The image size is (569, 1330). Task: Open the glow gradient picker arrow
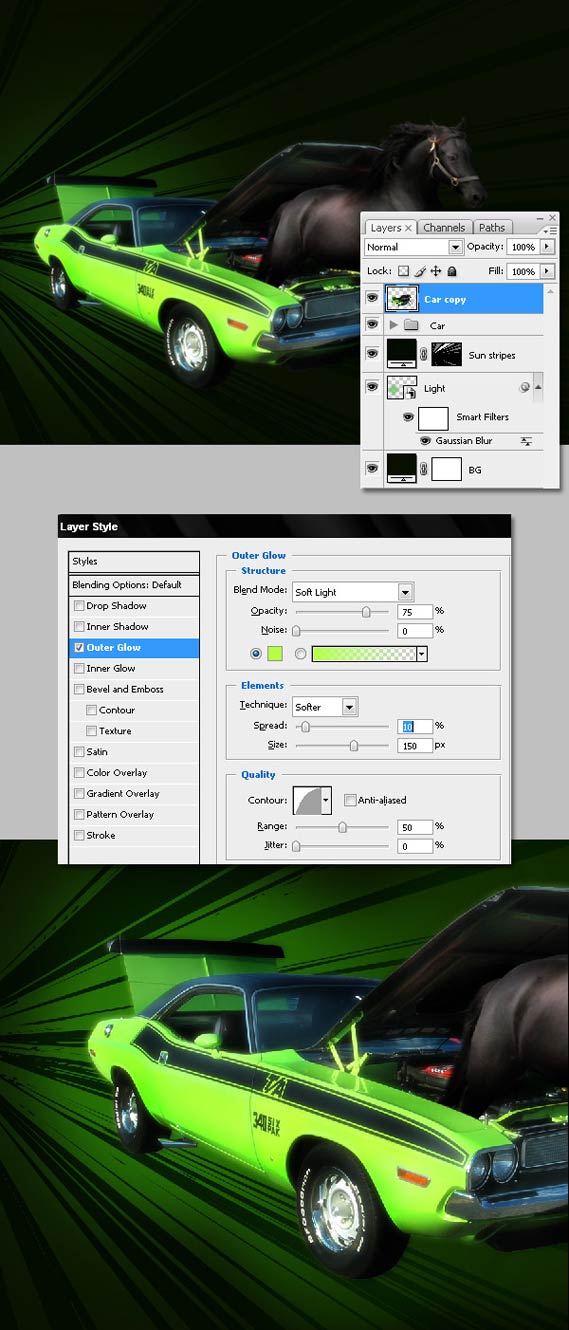coord(421,654)
